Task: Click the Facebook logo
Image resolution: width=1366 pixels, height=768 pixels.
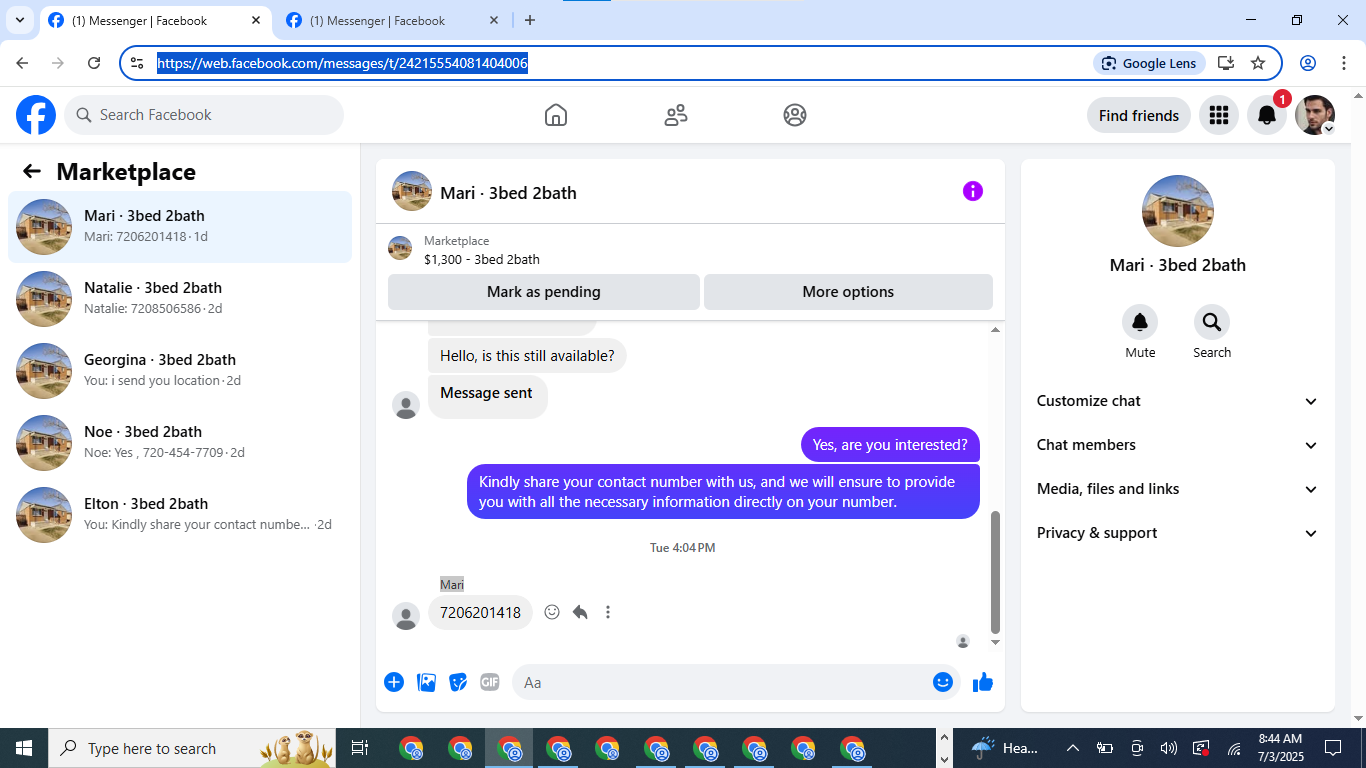Action: [36, 115]
